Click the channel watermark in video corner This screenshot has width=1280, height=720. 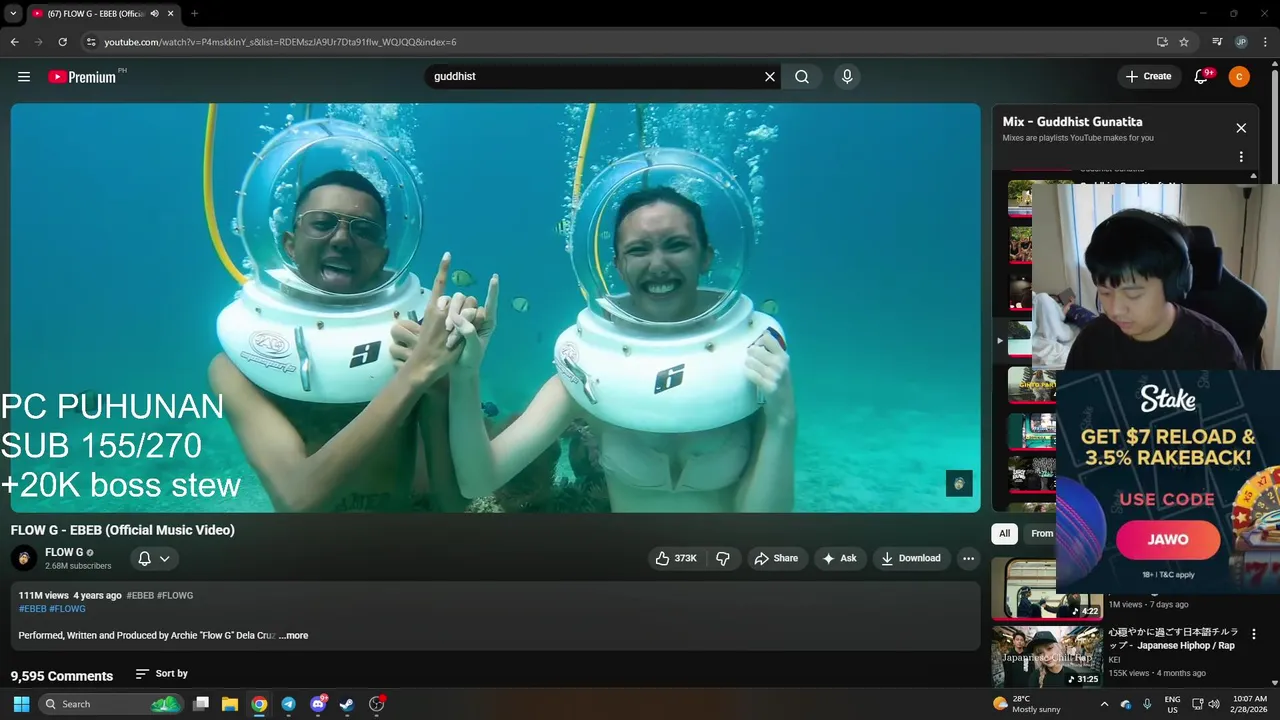[x=959, y=483]
